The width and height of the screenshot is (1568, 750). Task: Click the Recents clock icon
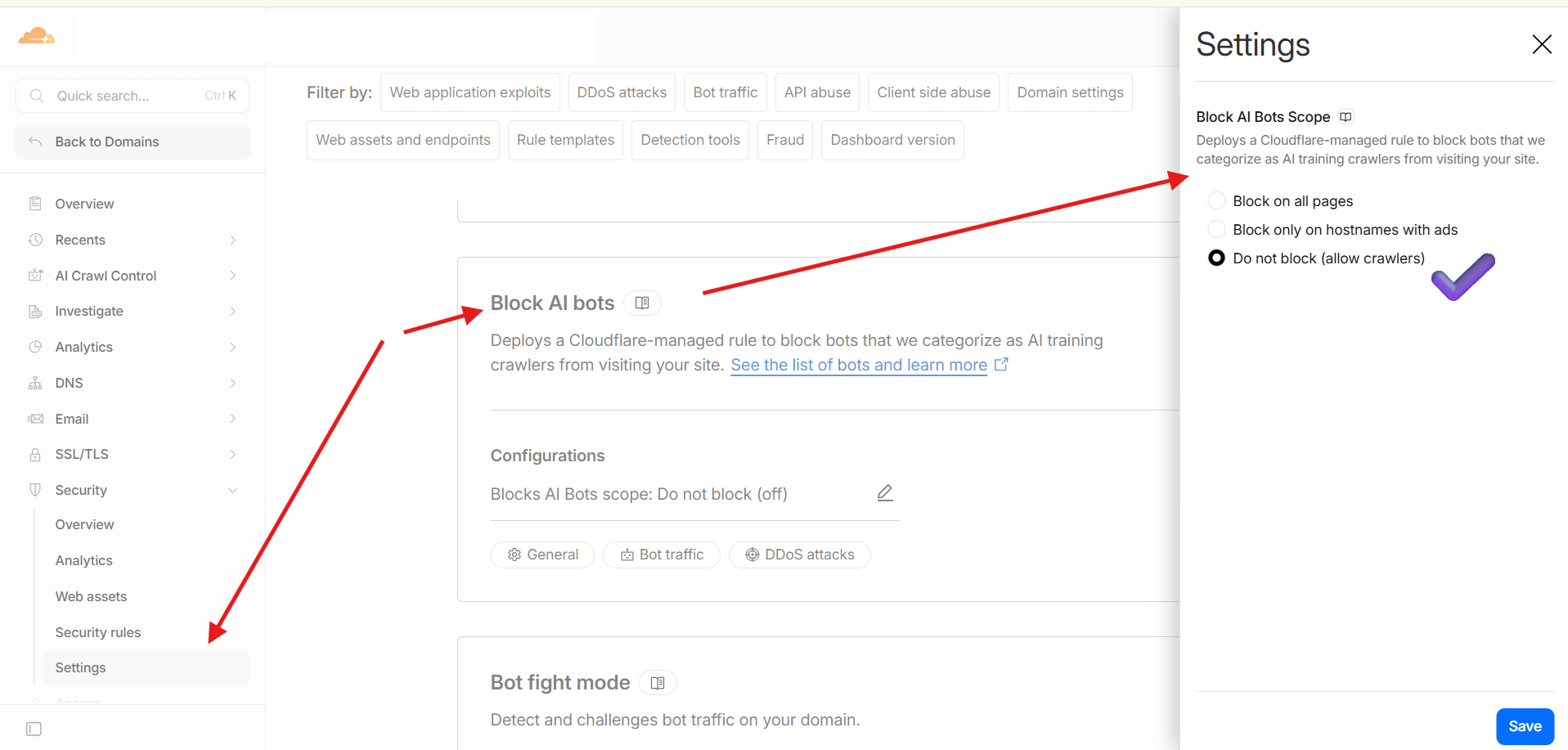click(35, 240)
